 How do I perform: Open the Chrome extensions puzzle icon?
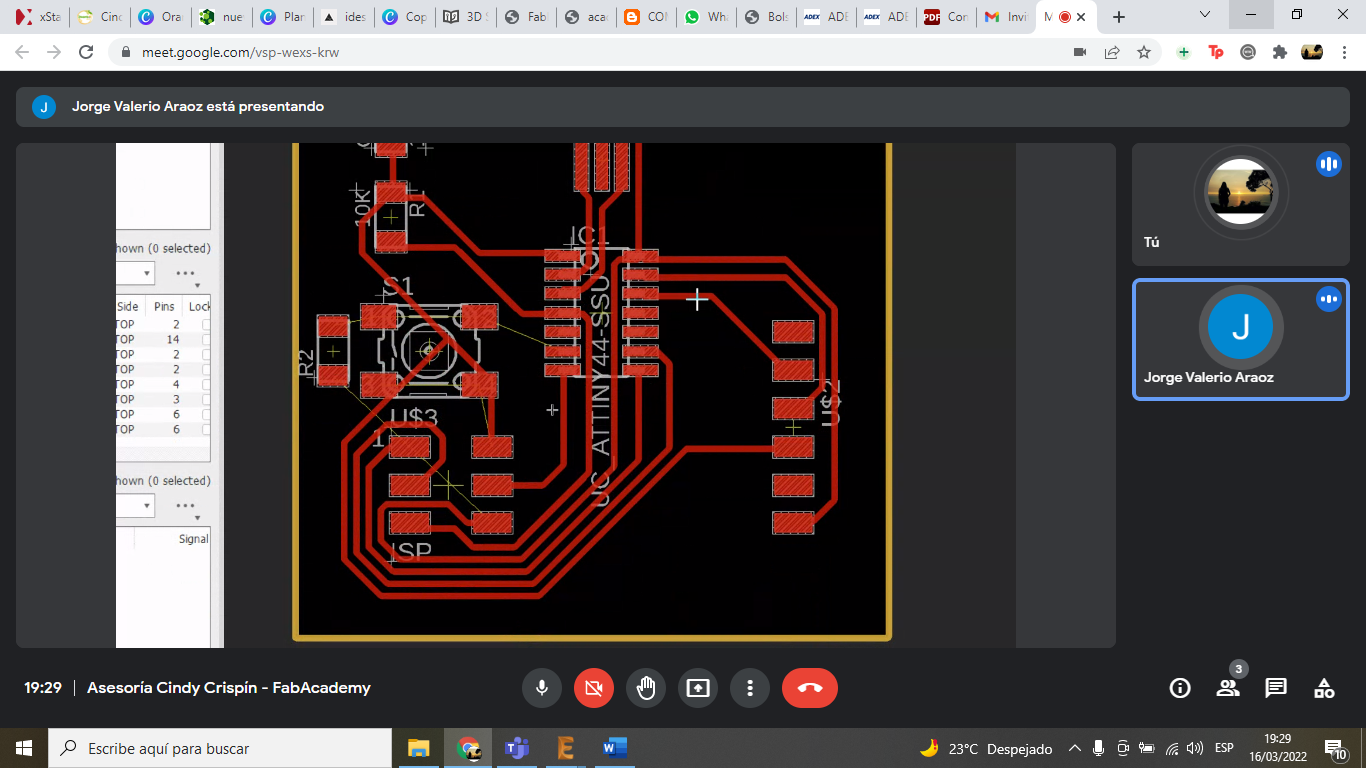pyautogui.click(x=1279, y=52)
